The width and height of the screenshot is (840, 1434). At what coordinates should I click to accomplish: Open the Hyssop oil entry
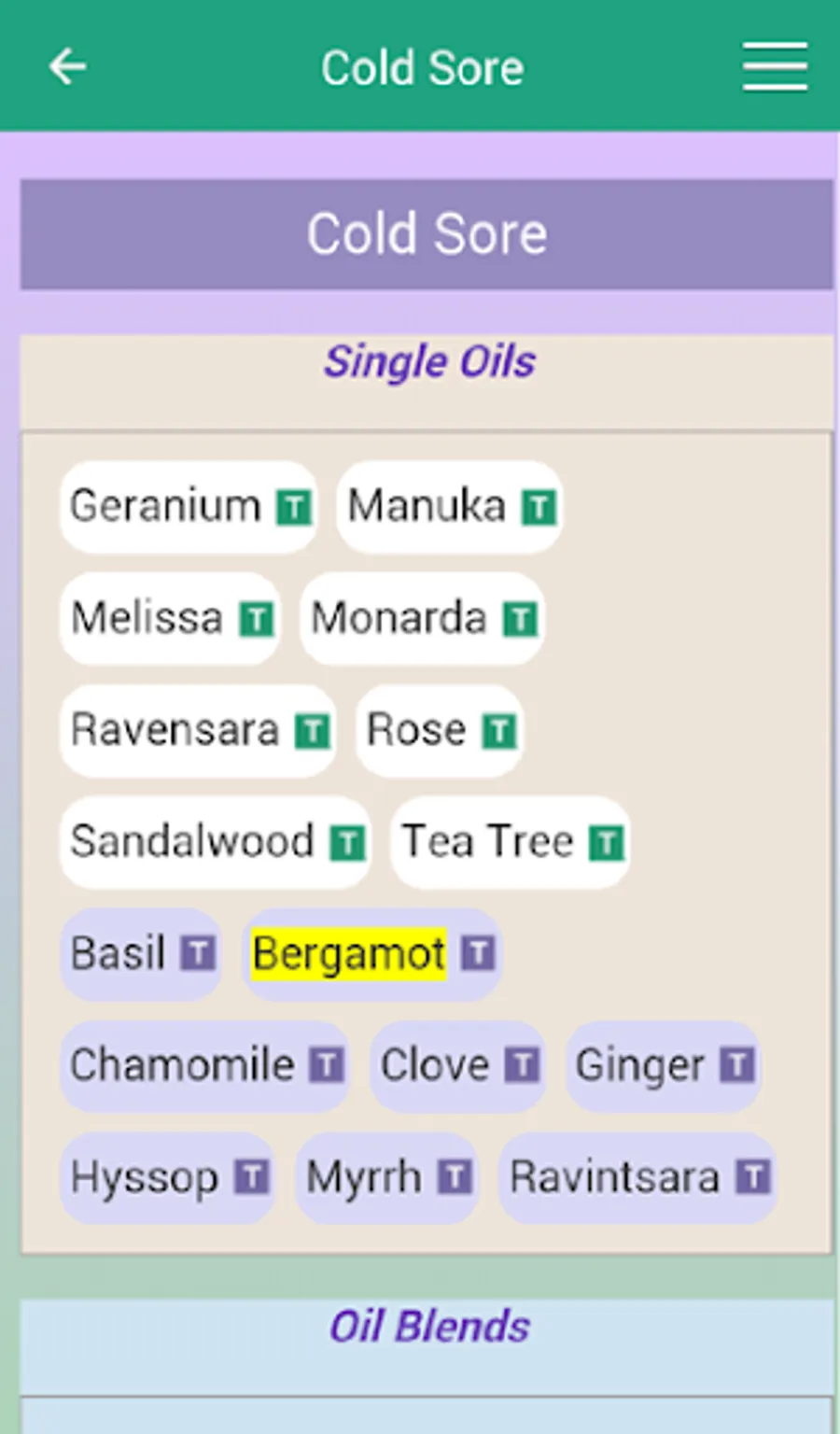(144, 1177)
